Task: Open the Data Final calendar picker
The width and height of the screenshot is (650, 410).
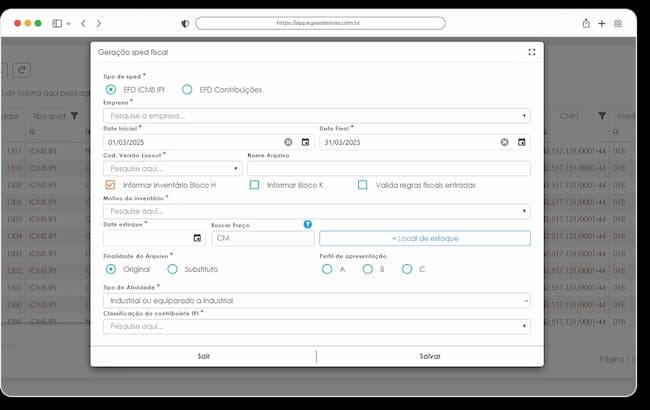Action: pyautogui.click(x=521, y=142)
